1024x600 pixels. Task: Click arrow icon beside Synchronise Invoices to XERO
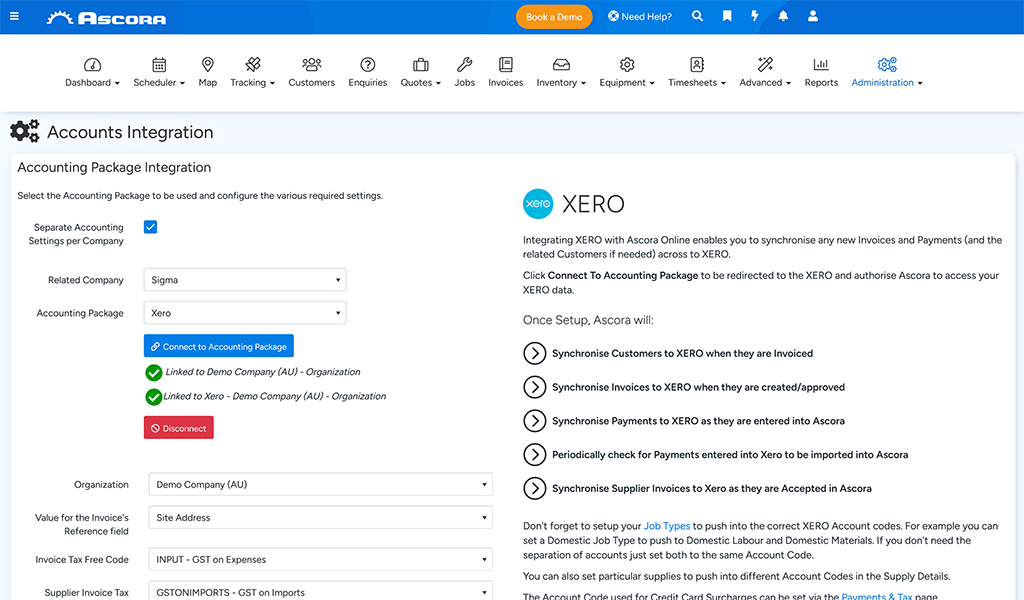(535, 387)
